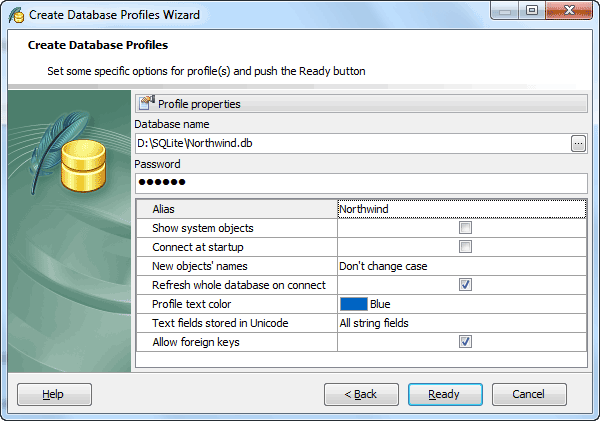Open Text fields stored in Unicode value list

[x=462, y=323]
